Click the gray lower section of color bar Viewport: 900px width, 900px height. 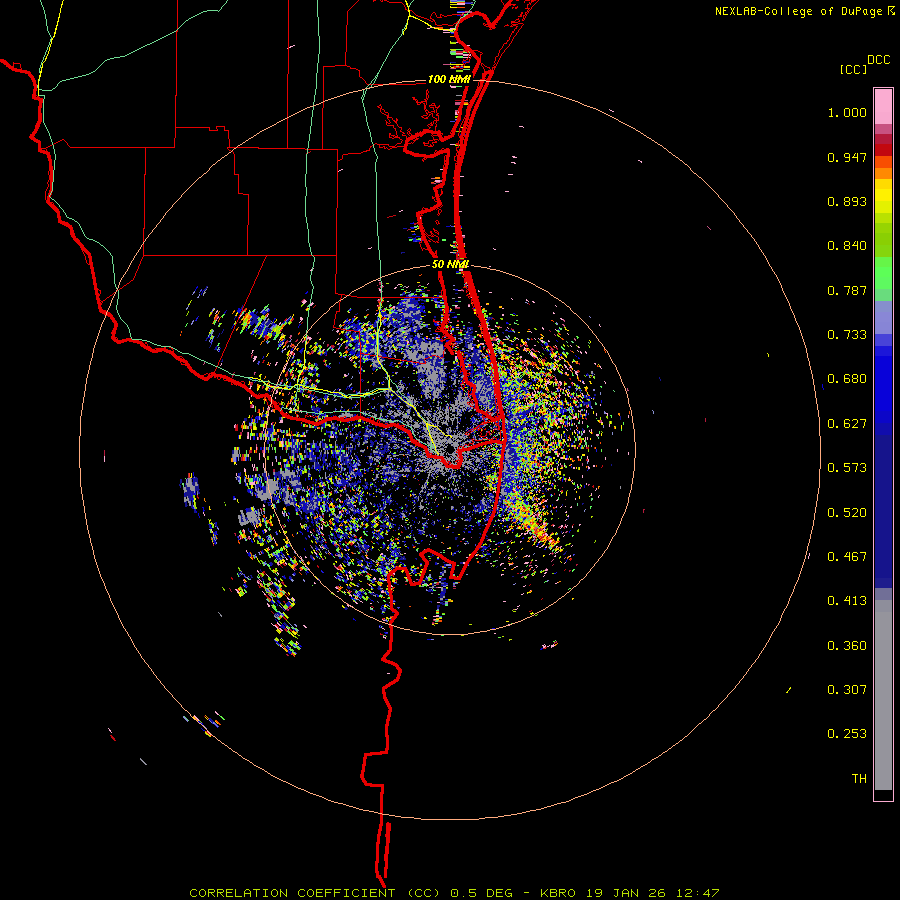click(x=883, y=695)
